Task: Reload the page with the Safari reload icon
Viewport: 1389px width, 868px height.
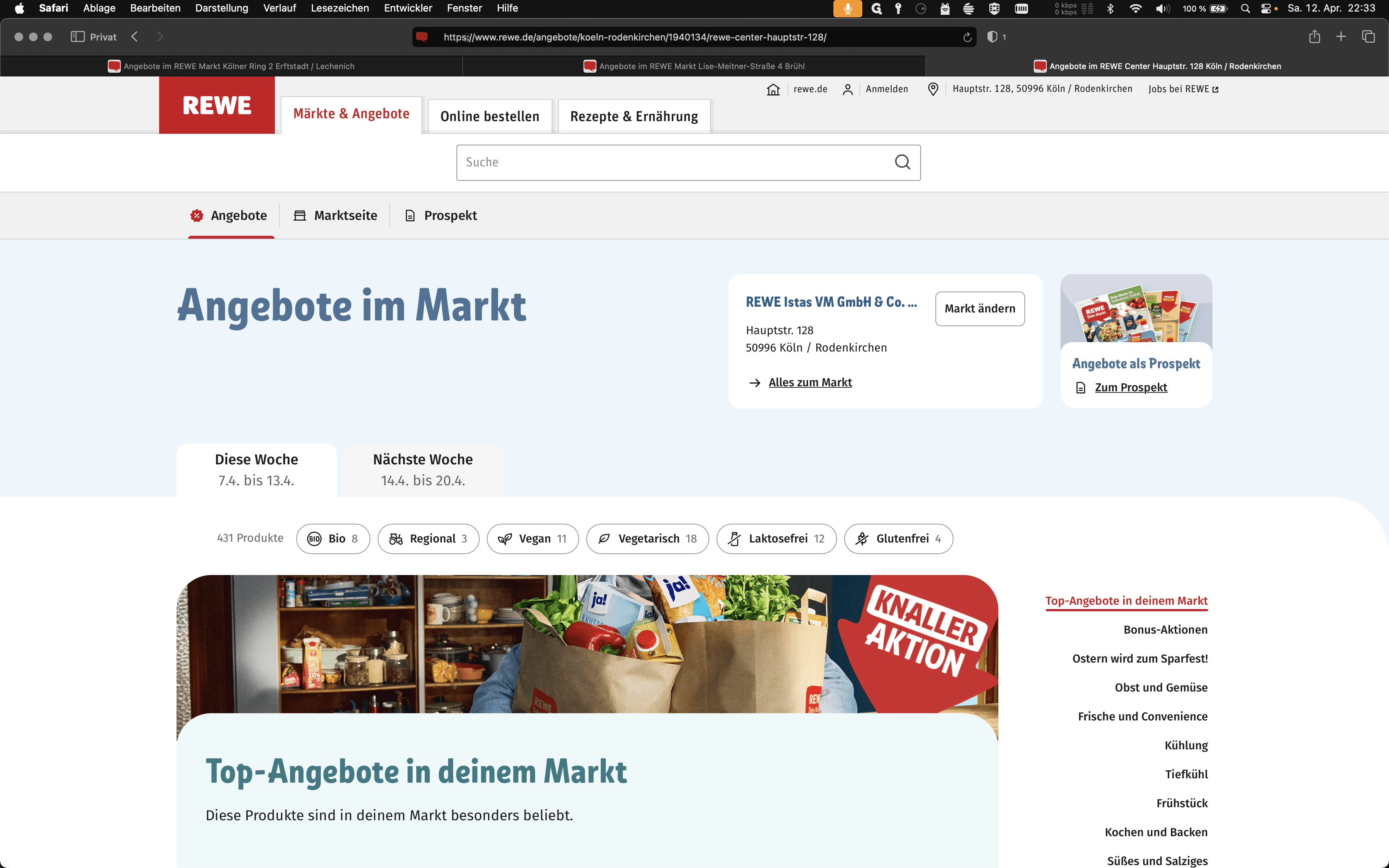Action: (x=967, y=37)
